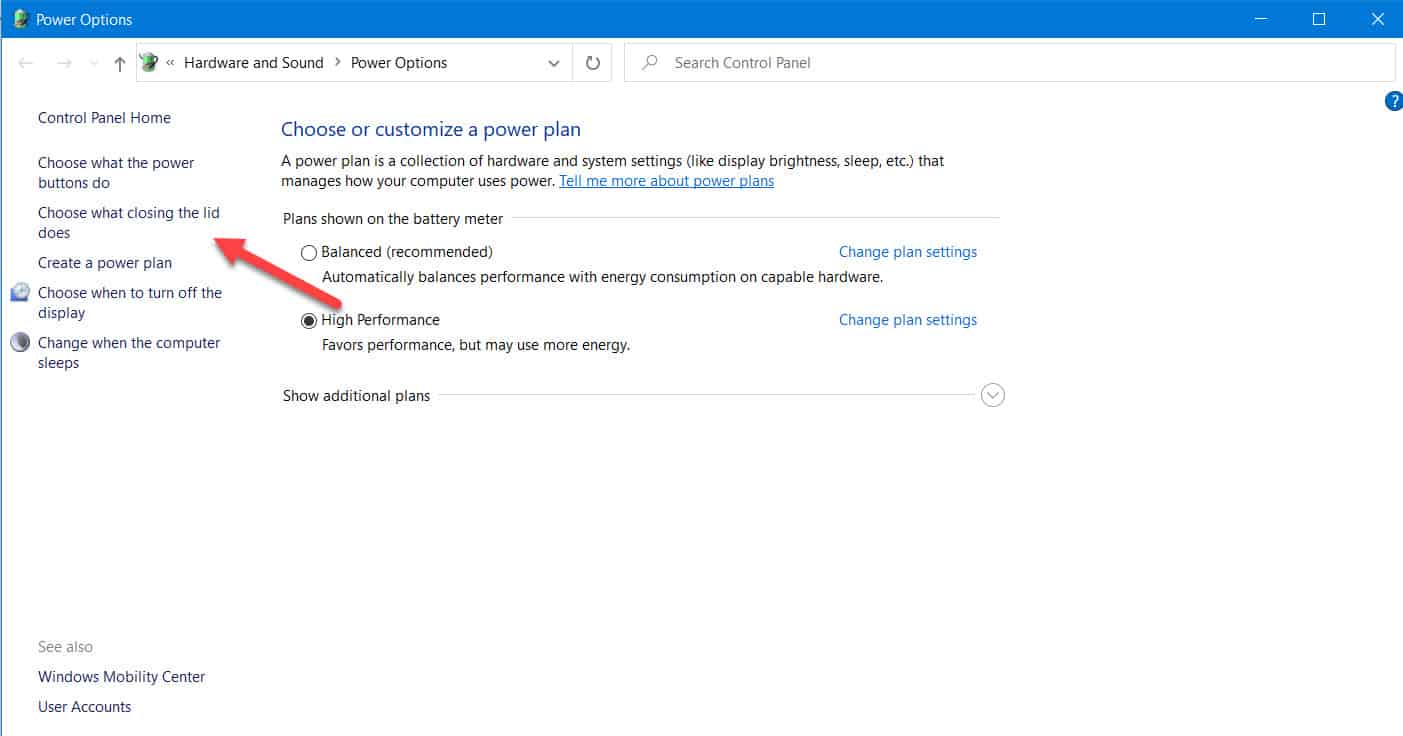The width and height of the screenshot is (1403, 736).
Task: Click the breadcrumb overflow double-chevron
Action: click(x=171, y=63)
